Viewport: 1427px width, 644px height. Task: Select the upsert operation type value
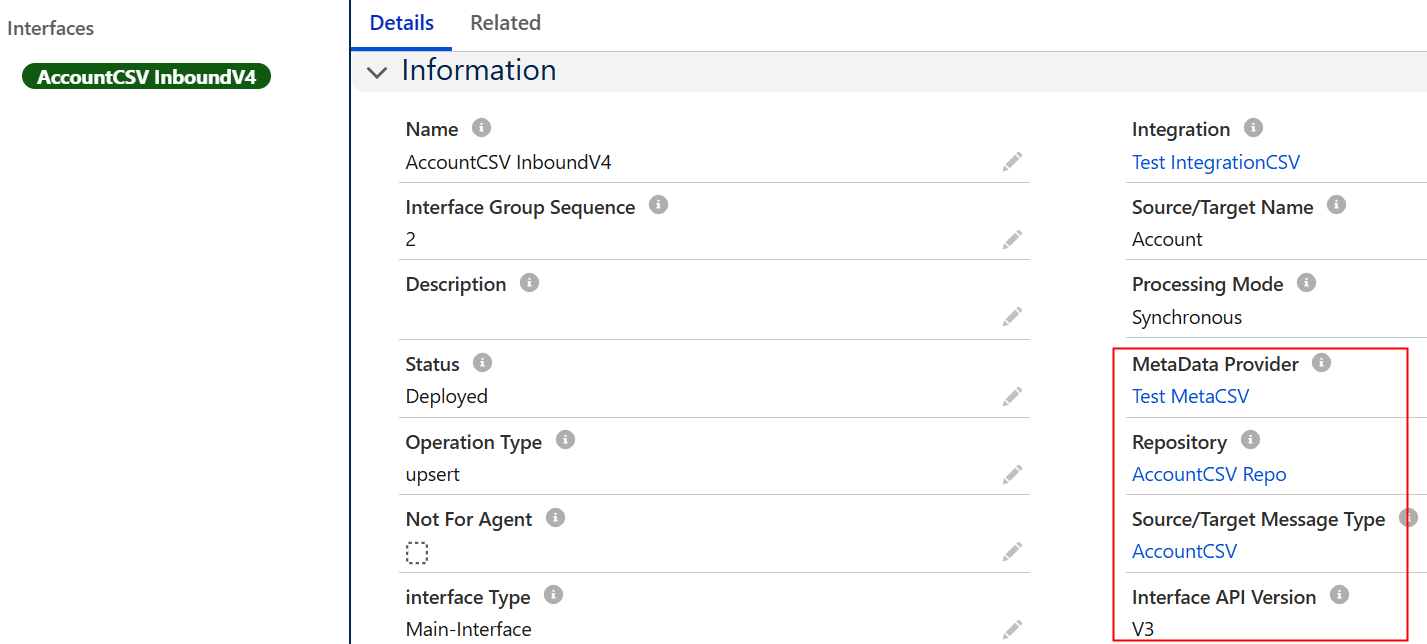(433, 474)
